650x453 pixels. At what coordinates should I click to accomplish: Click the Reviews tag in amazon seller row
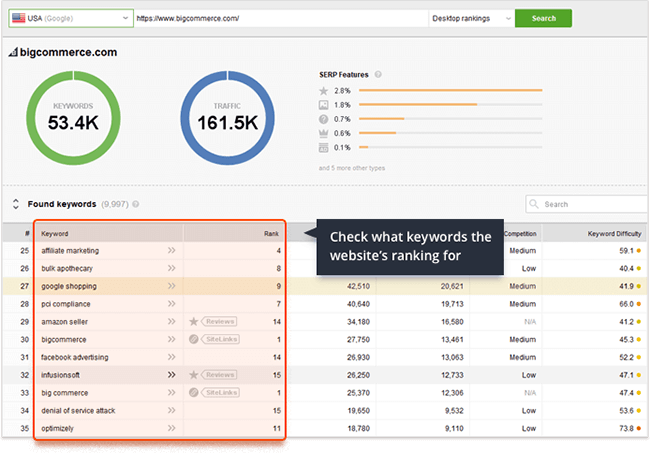click(x=219, y=322)
